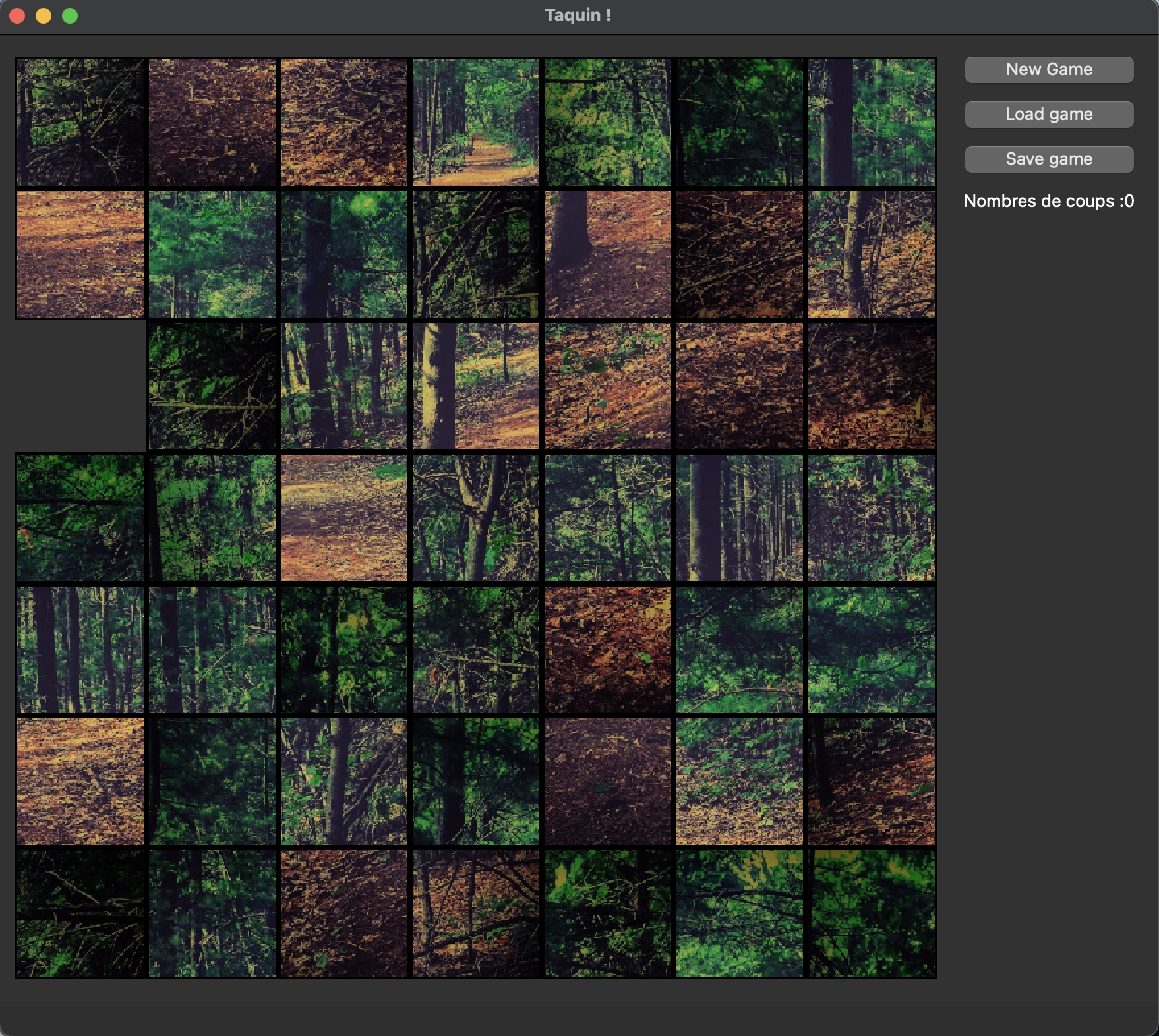
Task: Select the bottom-right corner yellow-green foliage tile
Action: [871, 913]
